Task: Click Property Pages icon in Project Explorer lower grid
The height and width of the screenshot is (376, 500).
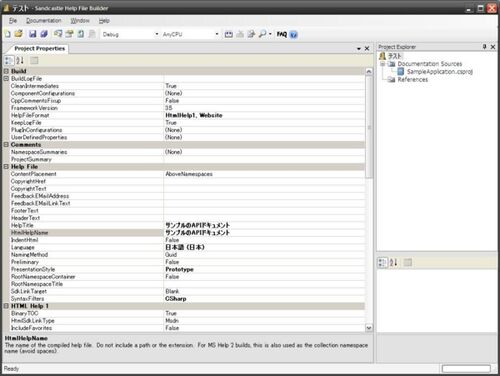Action: 407,263
